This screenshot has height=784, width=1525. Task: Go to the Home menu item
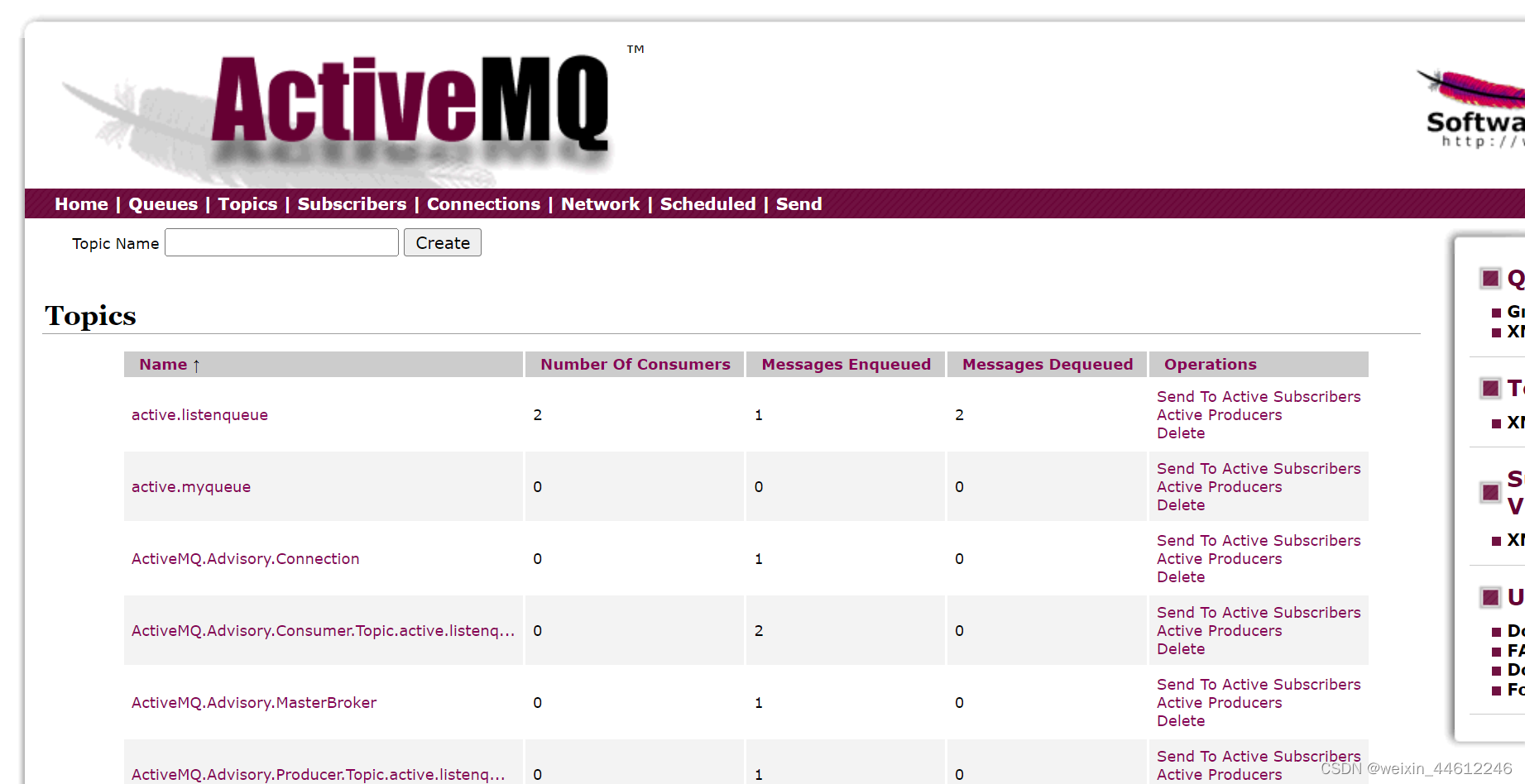81,203
